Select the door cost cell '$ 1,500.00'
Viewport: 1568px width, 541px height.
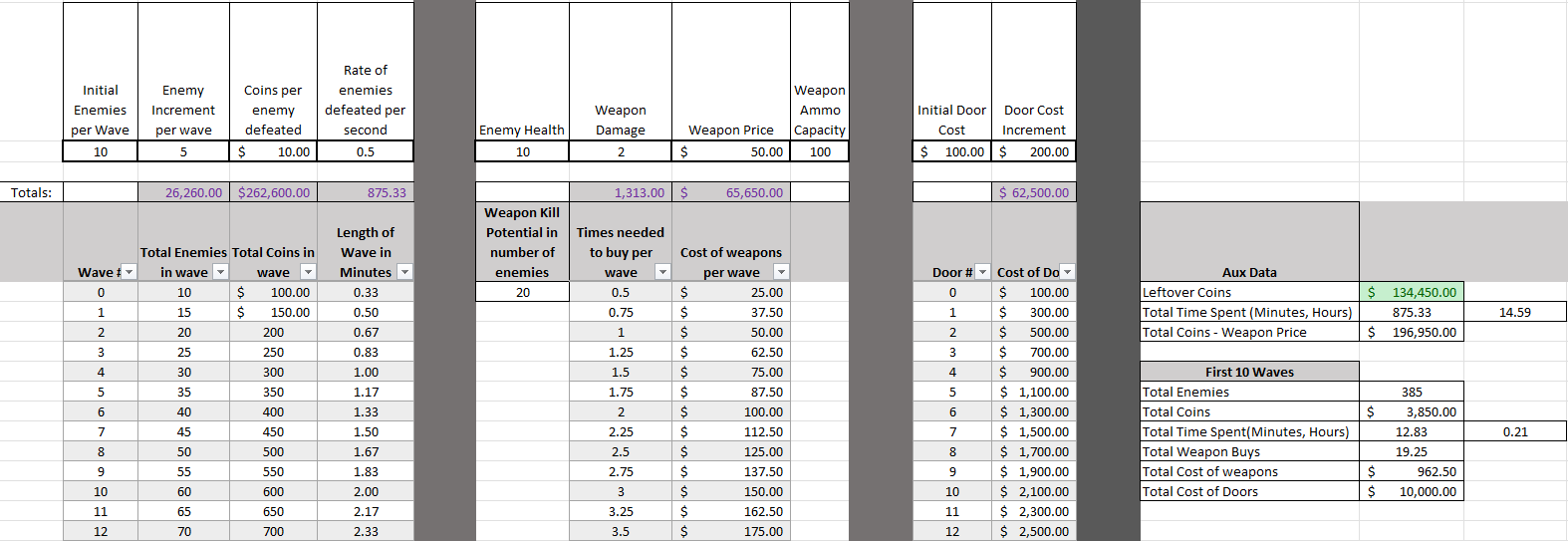pos(1034,431)
